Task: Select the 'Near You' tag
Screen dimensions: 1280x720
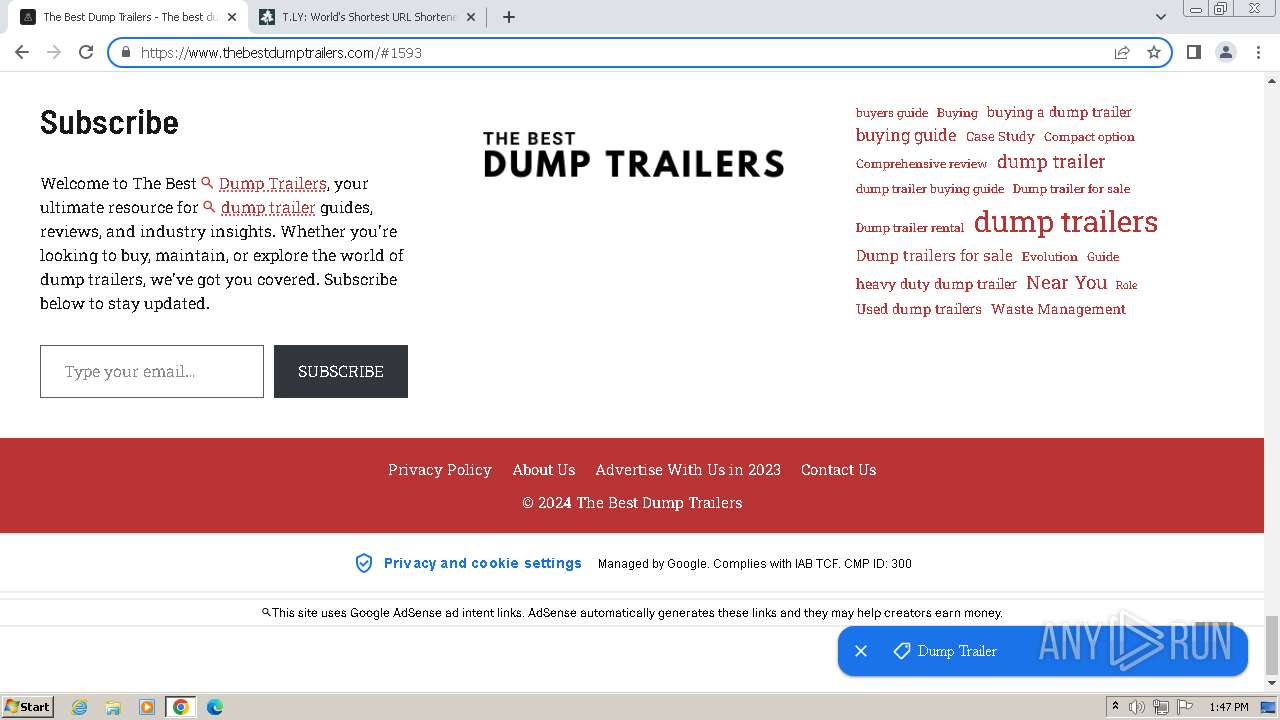Action: 1067,283
